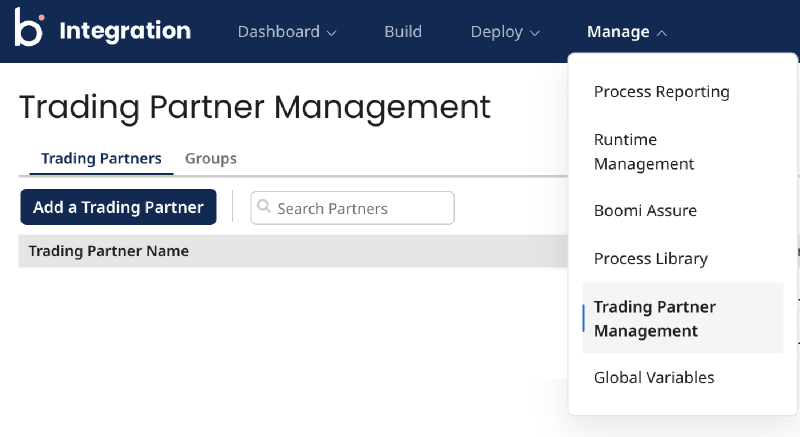Switch to the Trading Partners tab
This screenshot has width=800, height=437.
coord(101,159)
